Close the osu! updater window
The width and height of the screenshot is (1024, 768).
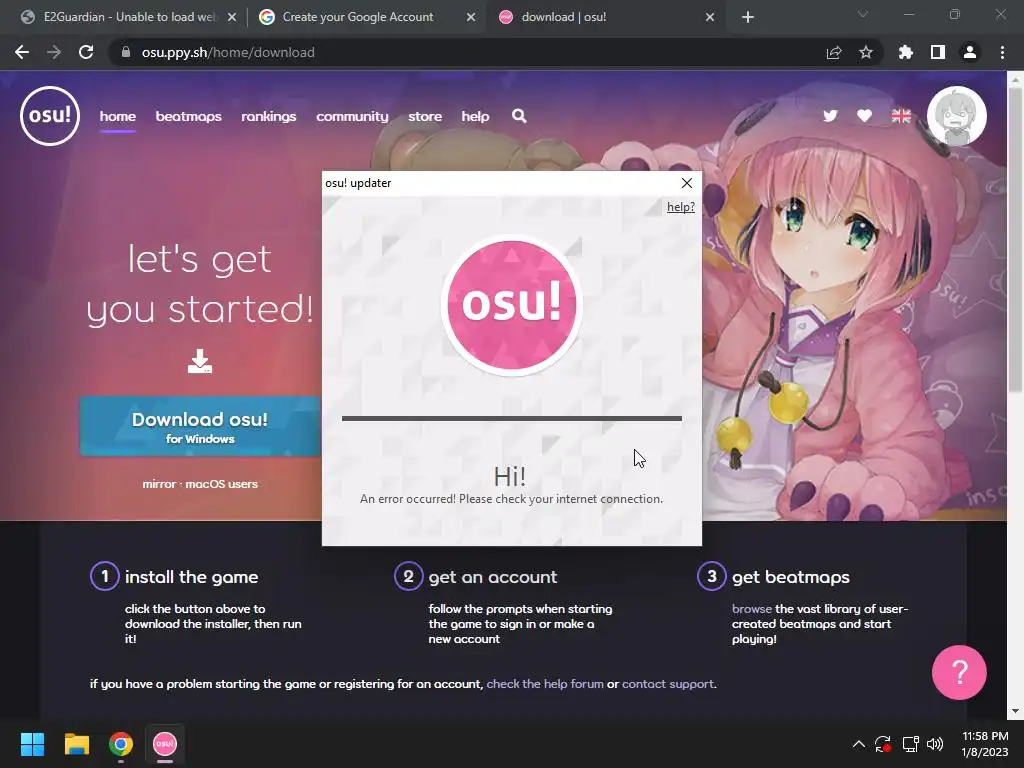[686, 183]
